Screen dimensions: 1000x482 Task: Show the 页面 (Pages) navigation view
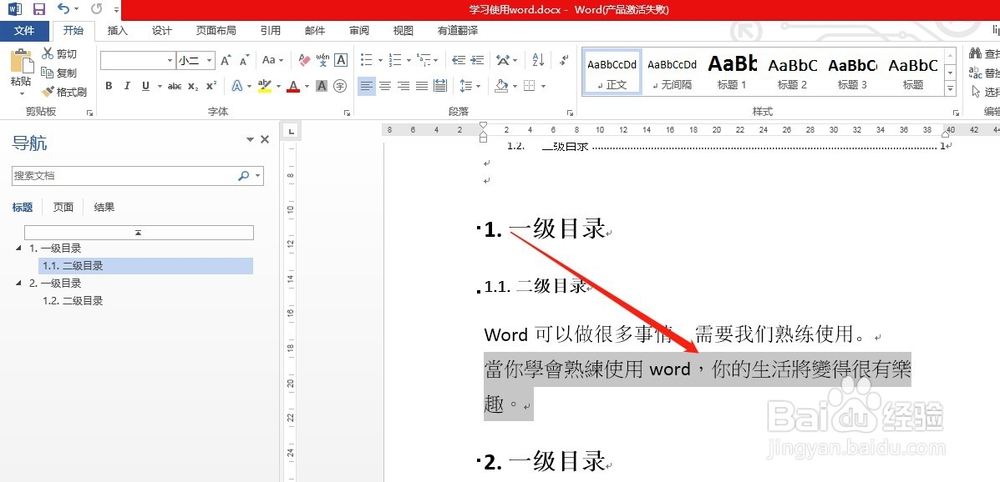(63, 207)
